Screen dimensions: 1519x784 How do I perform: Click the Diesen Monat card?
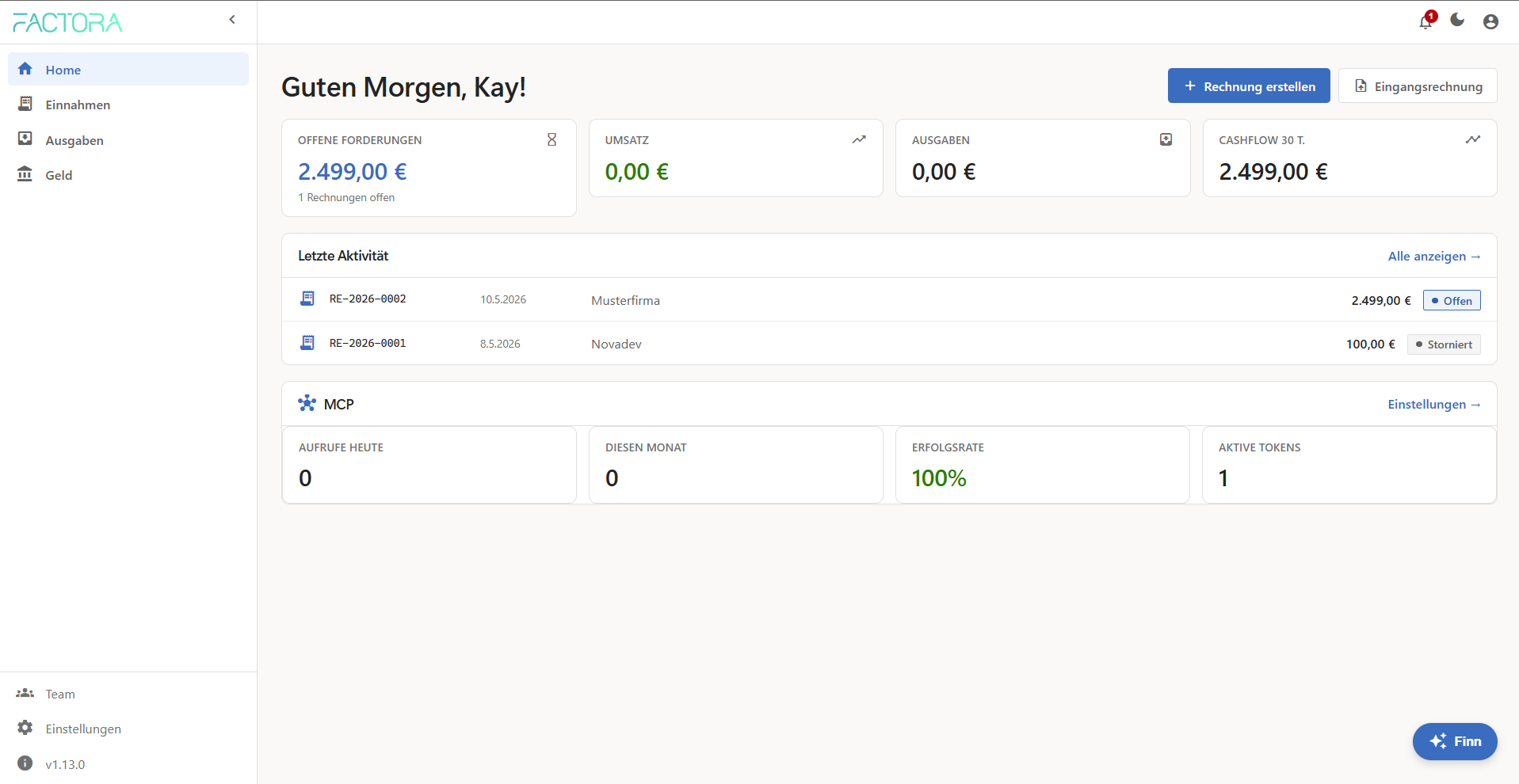pos(735,465)
